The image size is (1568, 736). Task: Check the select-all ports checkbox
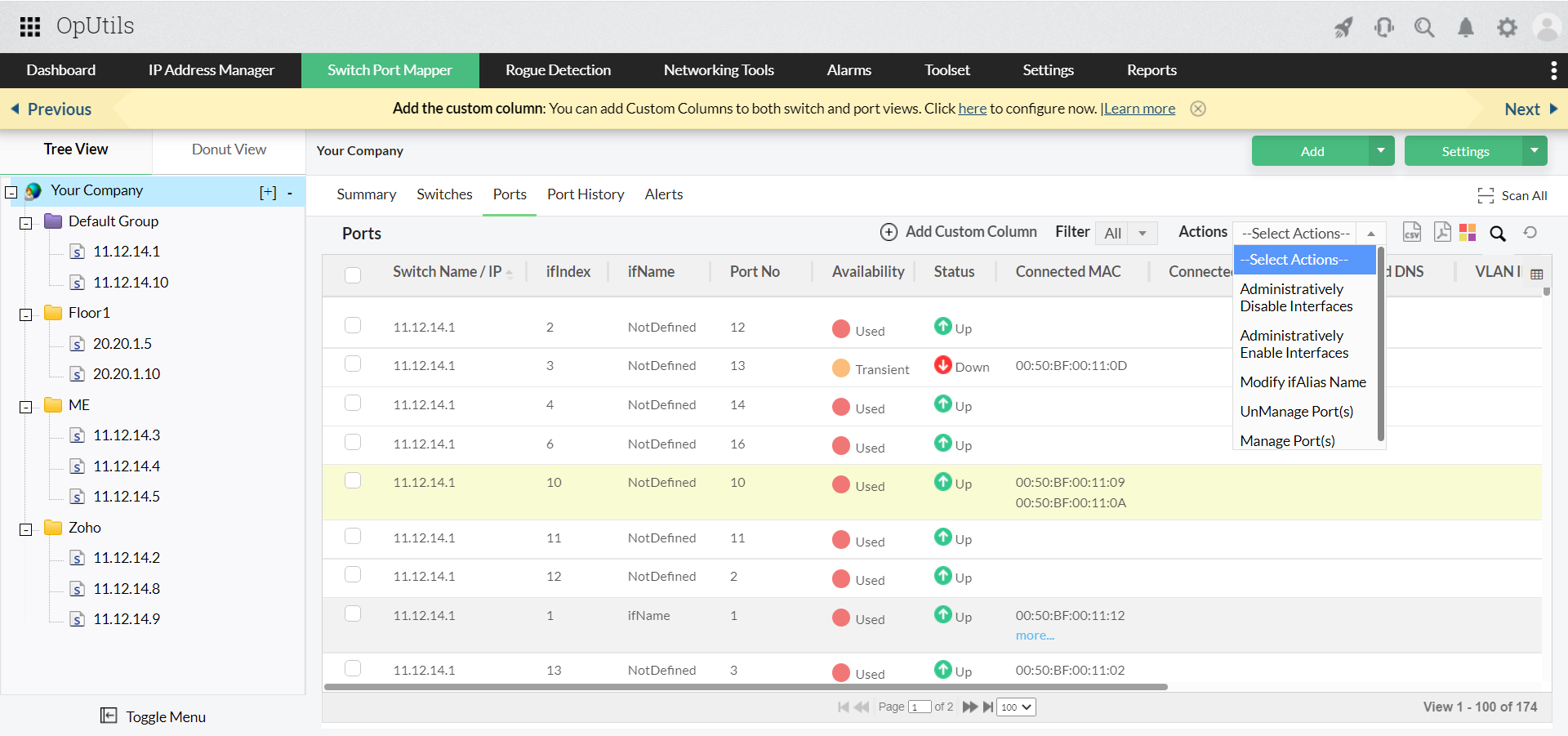click(353, 274)
